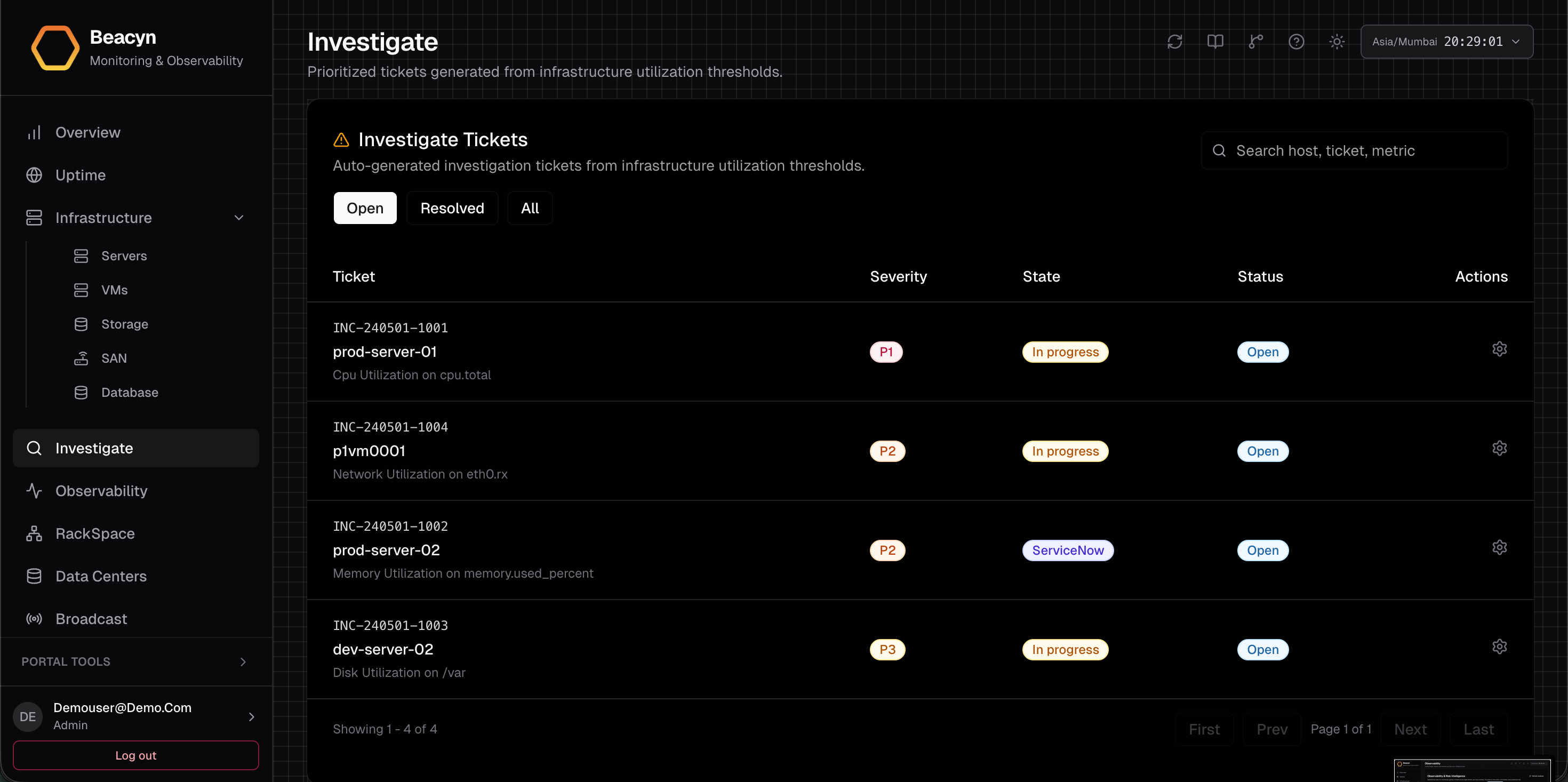This screenshot has height=782, width=1568.
Task: Open Broadcast in the sidebar
Action: coord(136,619)
